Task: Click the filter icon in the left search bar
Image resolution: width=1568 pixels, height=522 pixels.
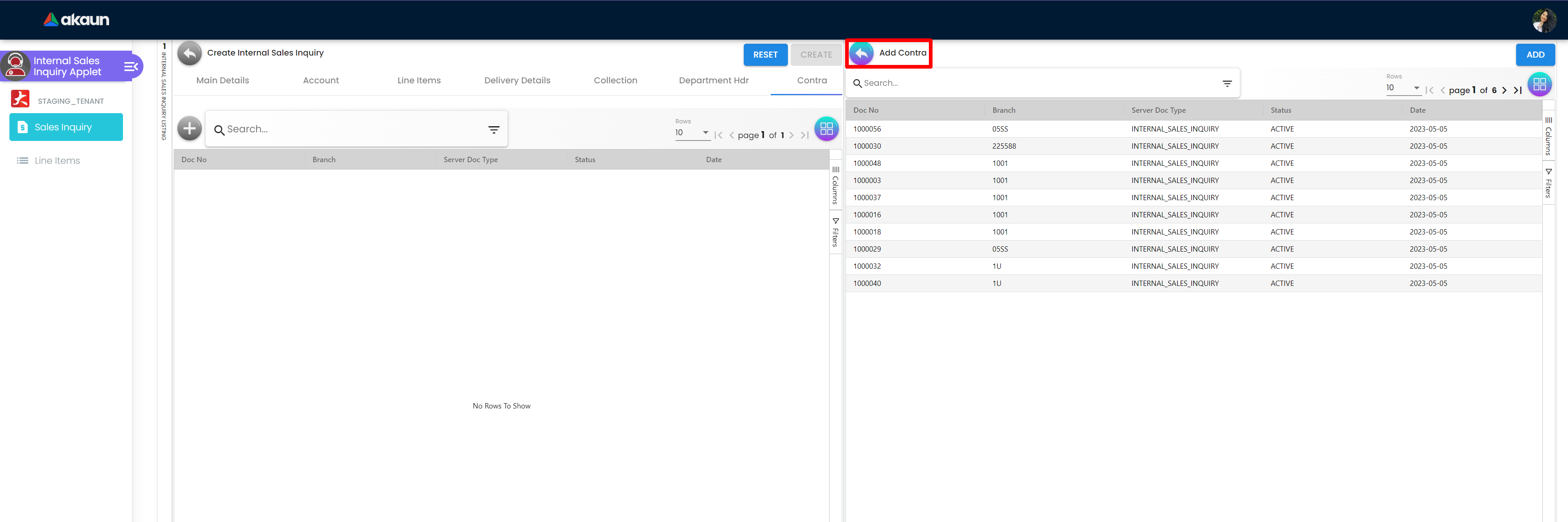Action: click(494, 129)
